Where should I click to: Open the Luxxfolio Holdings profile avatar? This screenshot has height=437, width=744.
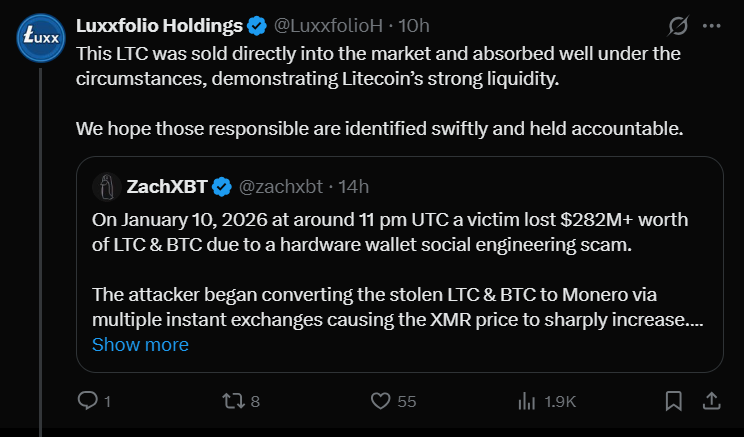(40, 37)
